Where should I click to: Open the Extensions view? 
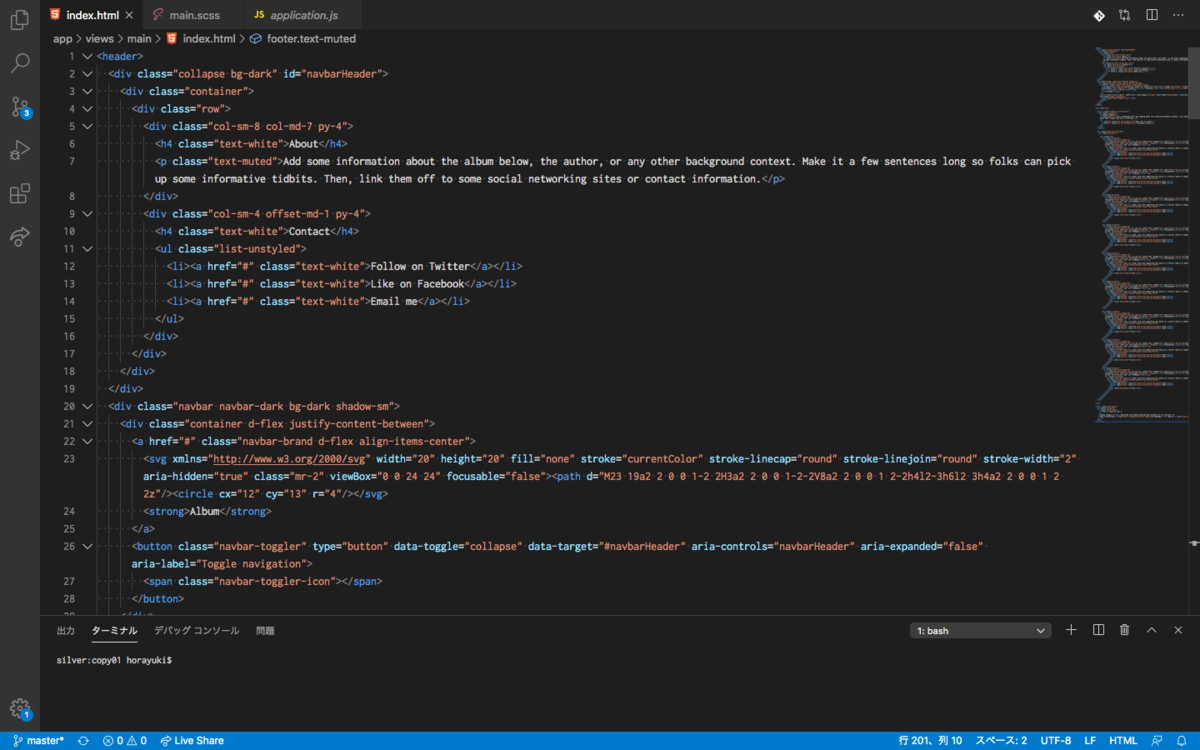pyautogui.click(x=19, y=193)
